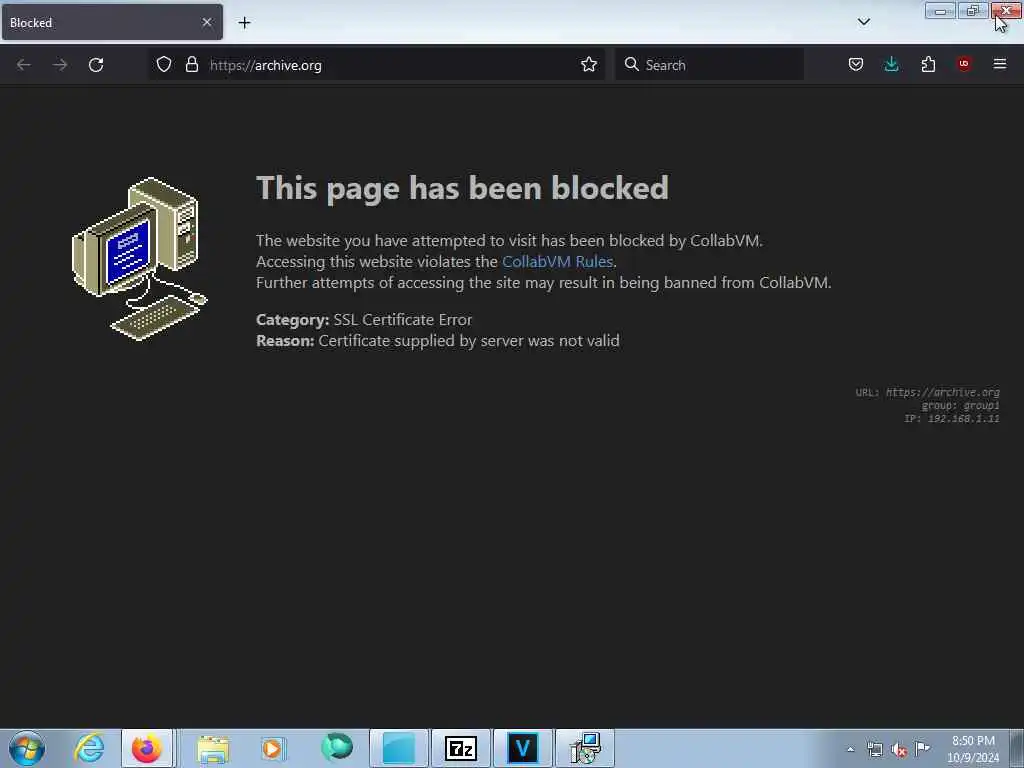Open Firefox extensions puzzle icon
The image size is (1024, 768).
point(928,65)
